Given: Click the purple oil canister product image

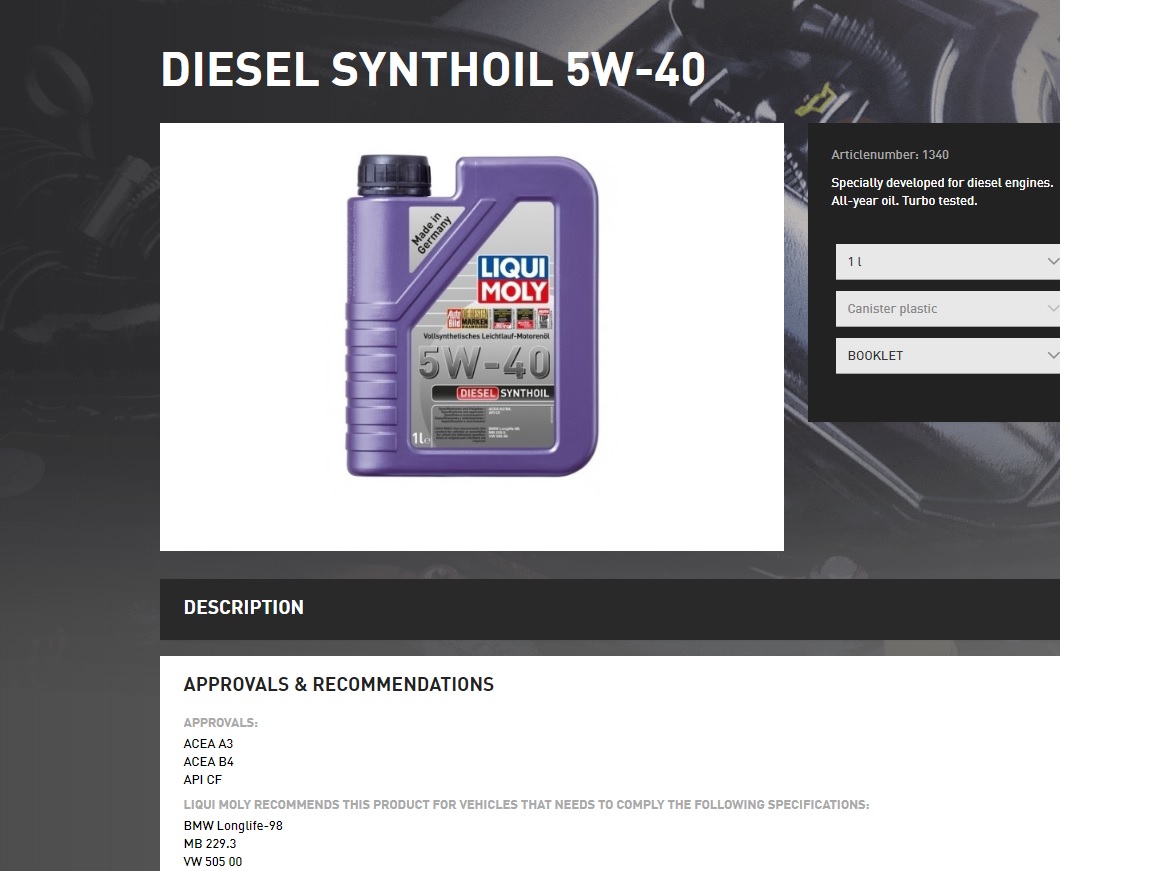Looking at the screenshot, I should click(472, 316).
